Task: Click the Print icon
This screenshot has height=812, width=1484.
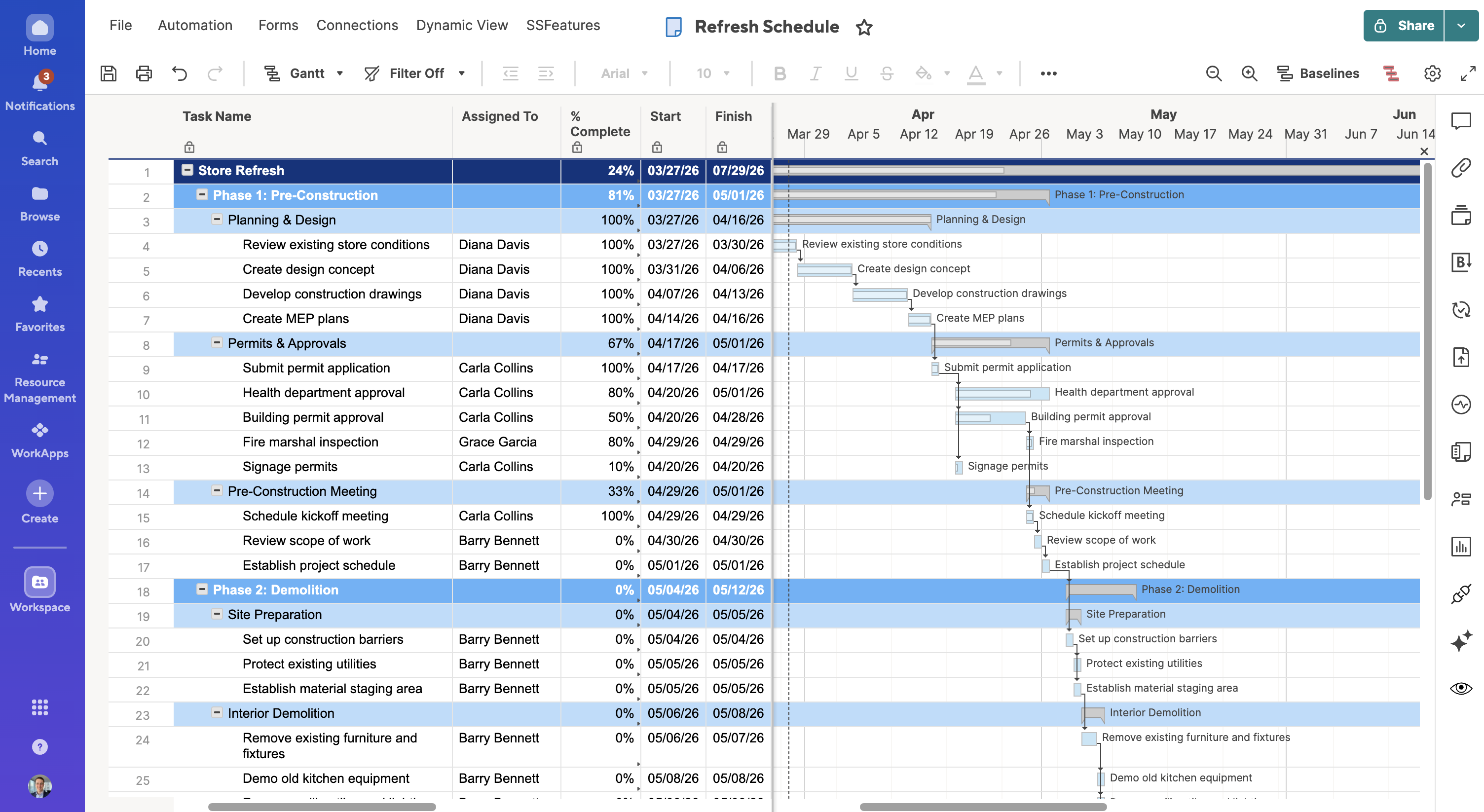Action: (144, 73)
